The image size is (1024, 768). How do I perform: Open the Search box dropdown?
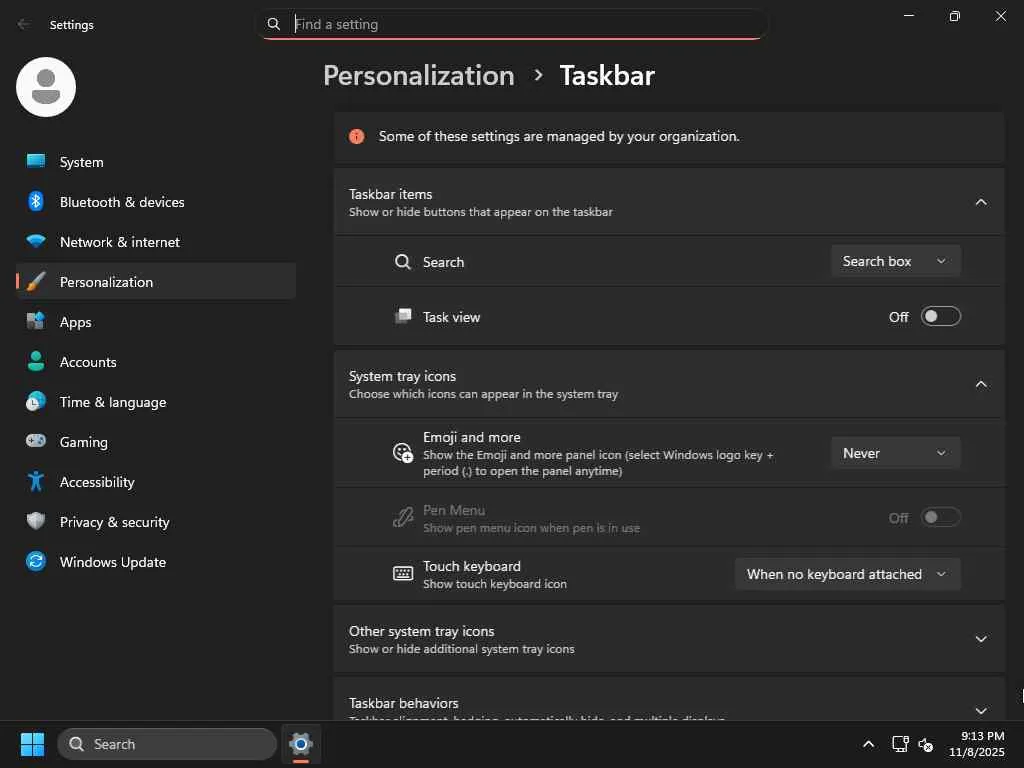[895, 261]
